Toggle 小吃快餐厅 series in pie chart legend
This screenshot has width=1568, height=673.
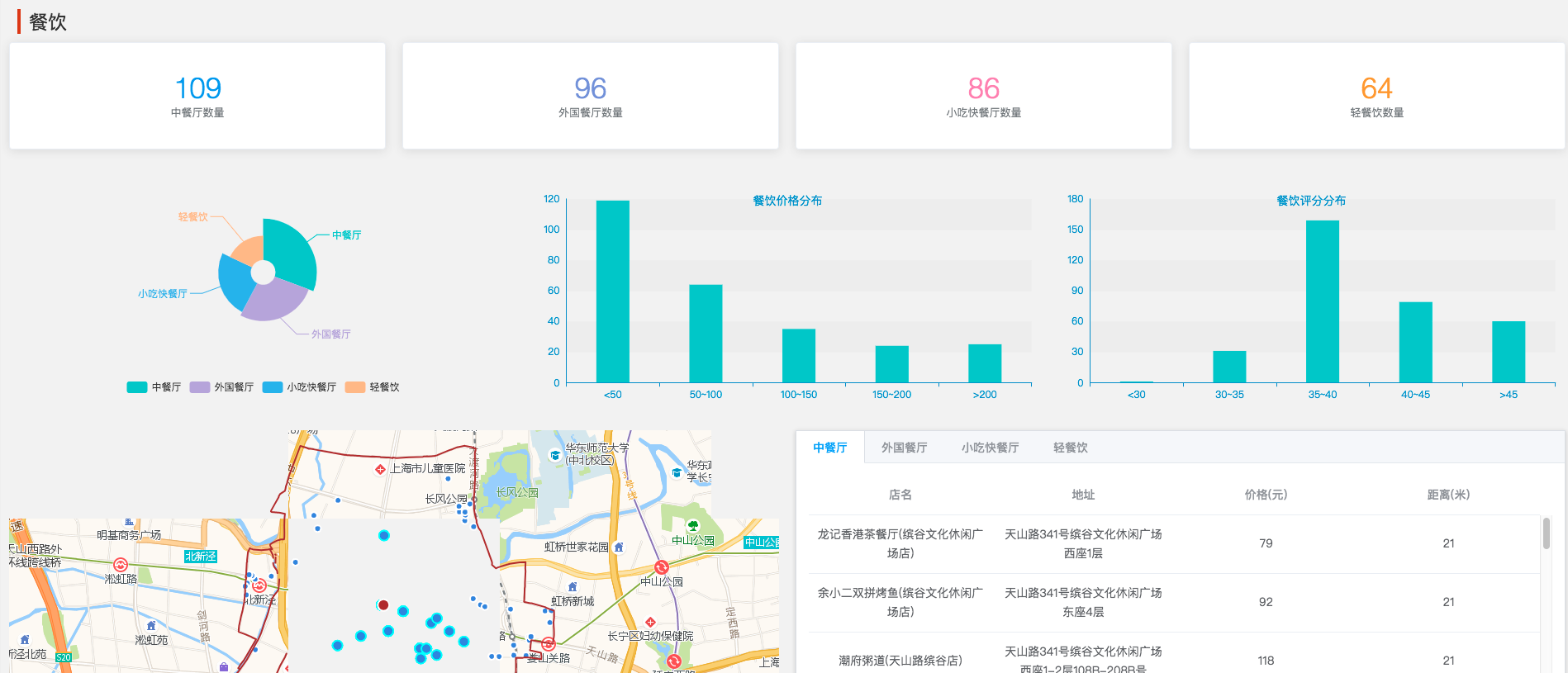(x=299, y=387)
